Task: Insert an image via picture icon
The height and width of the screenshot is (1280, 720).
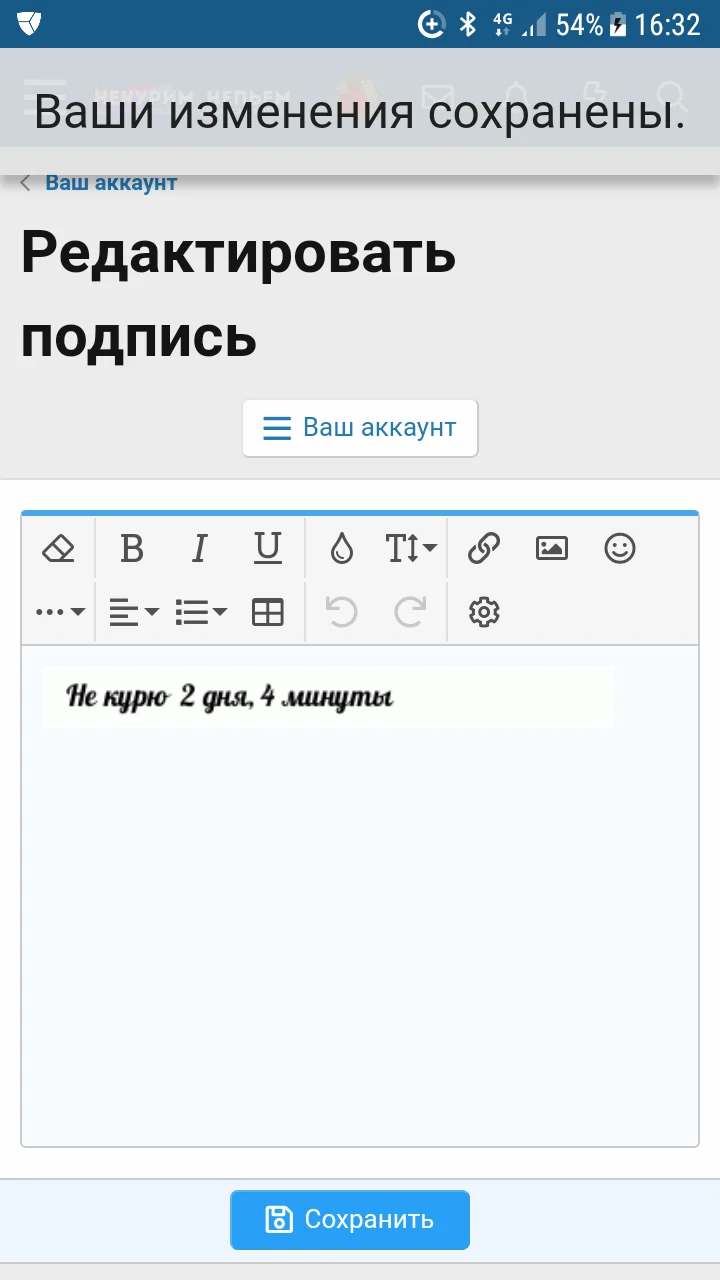Action: point(552,548)
